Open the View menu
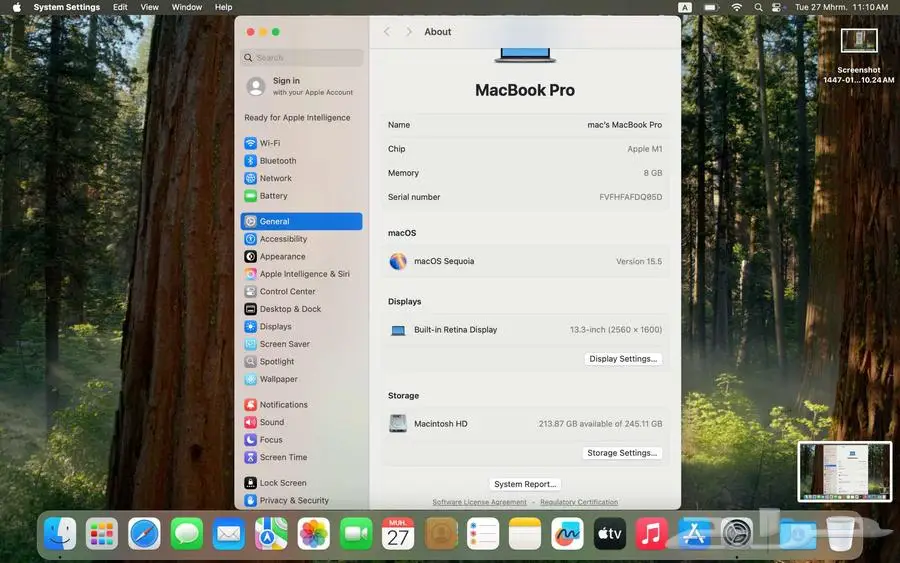The height and width of the screenshot is (563, 900). click(149, 7)
